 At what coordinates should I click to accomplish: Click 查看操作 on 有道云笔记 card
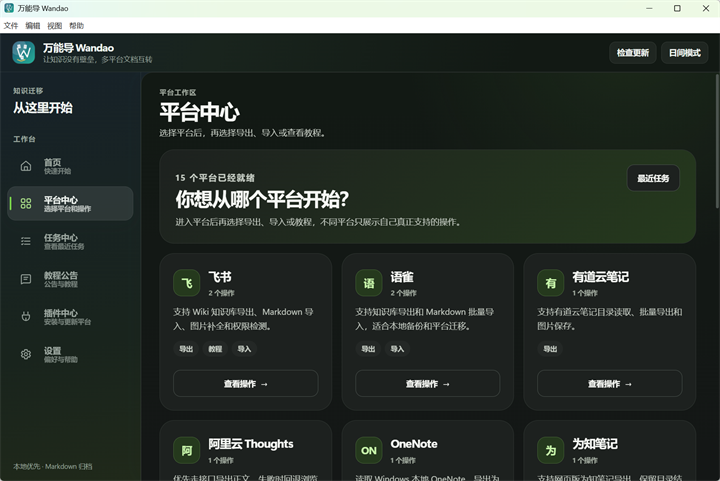[x=610, y=384]
